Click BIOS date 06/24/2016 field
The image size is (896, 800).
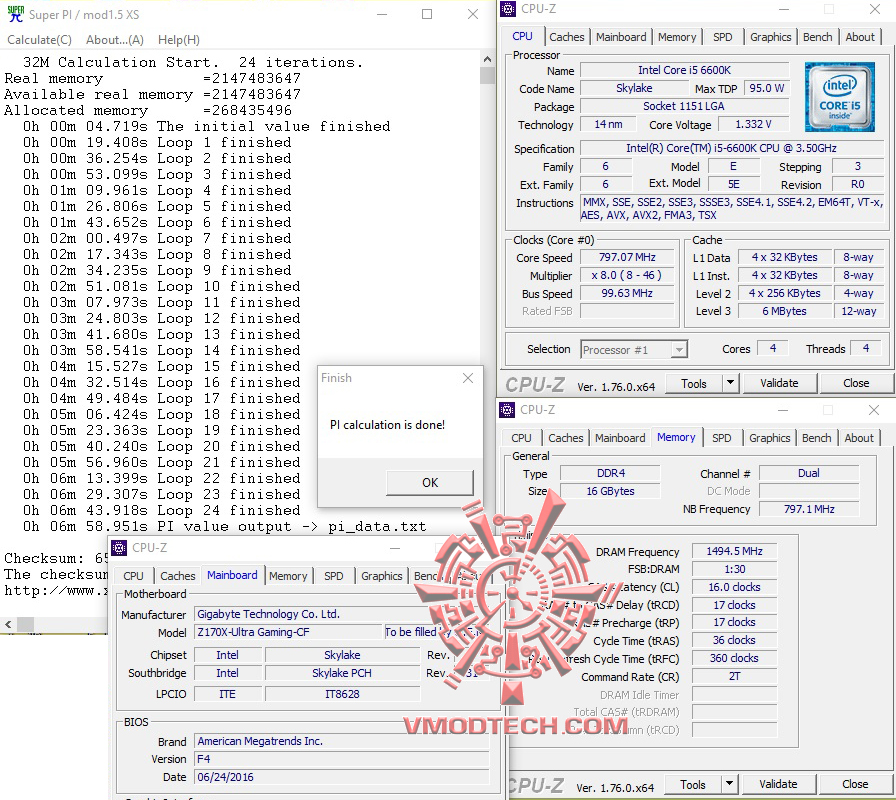341,778
